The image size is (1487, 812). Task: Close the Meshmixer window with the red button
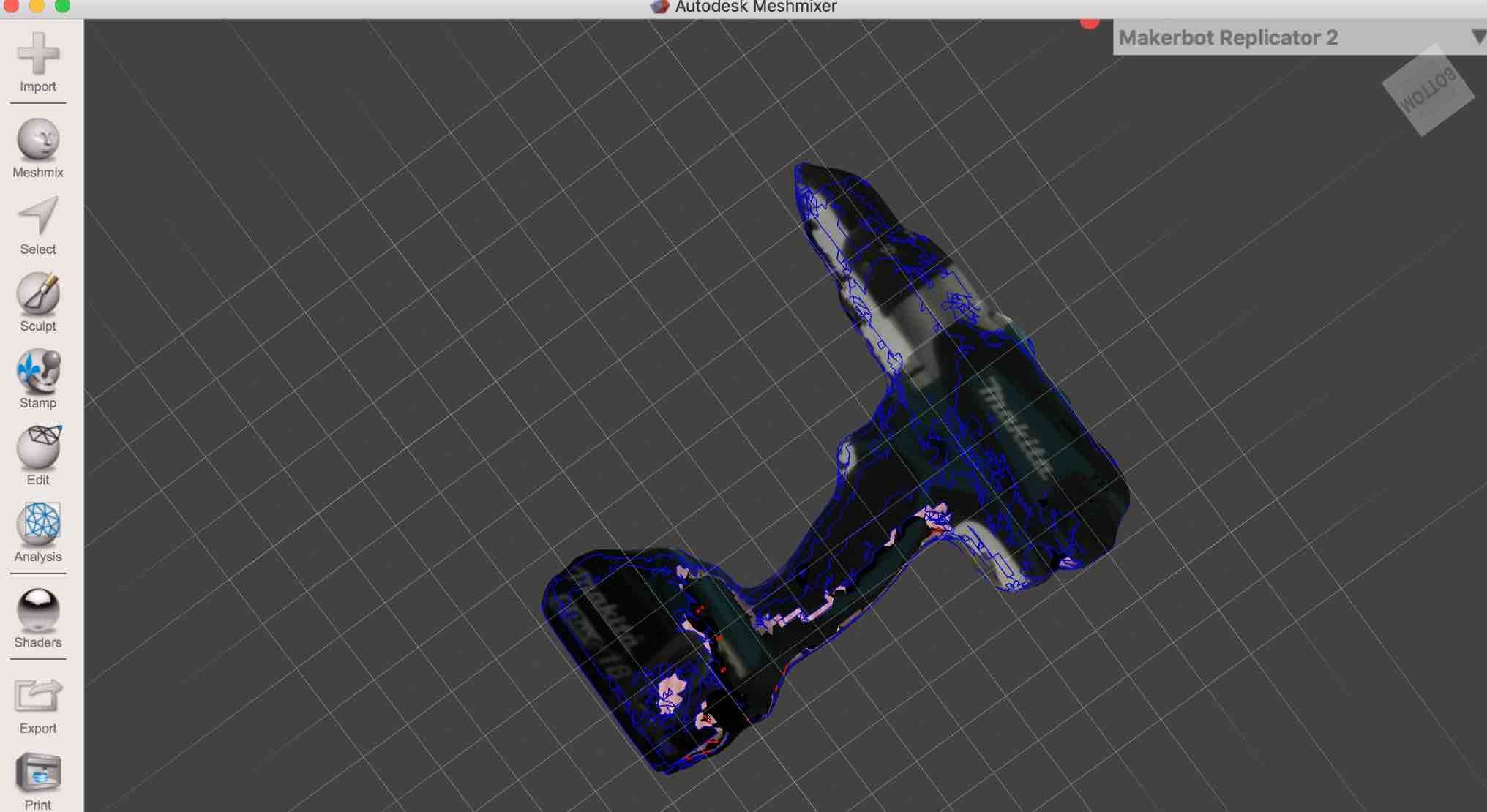[10, 6]
